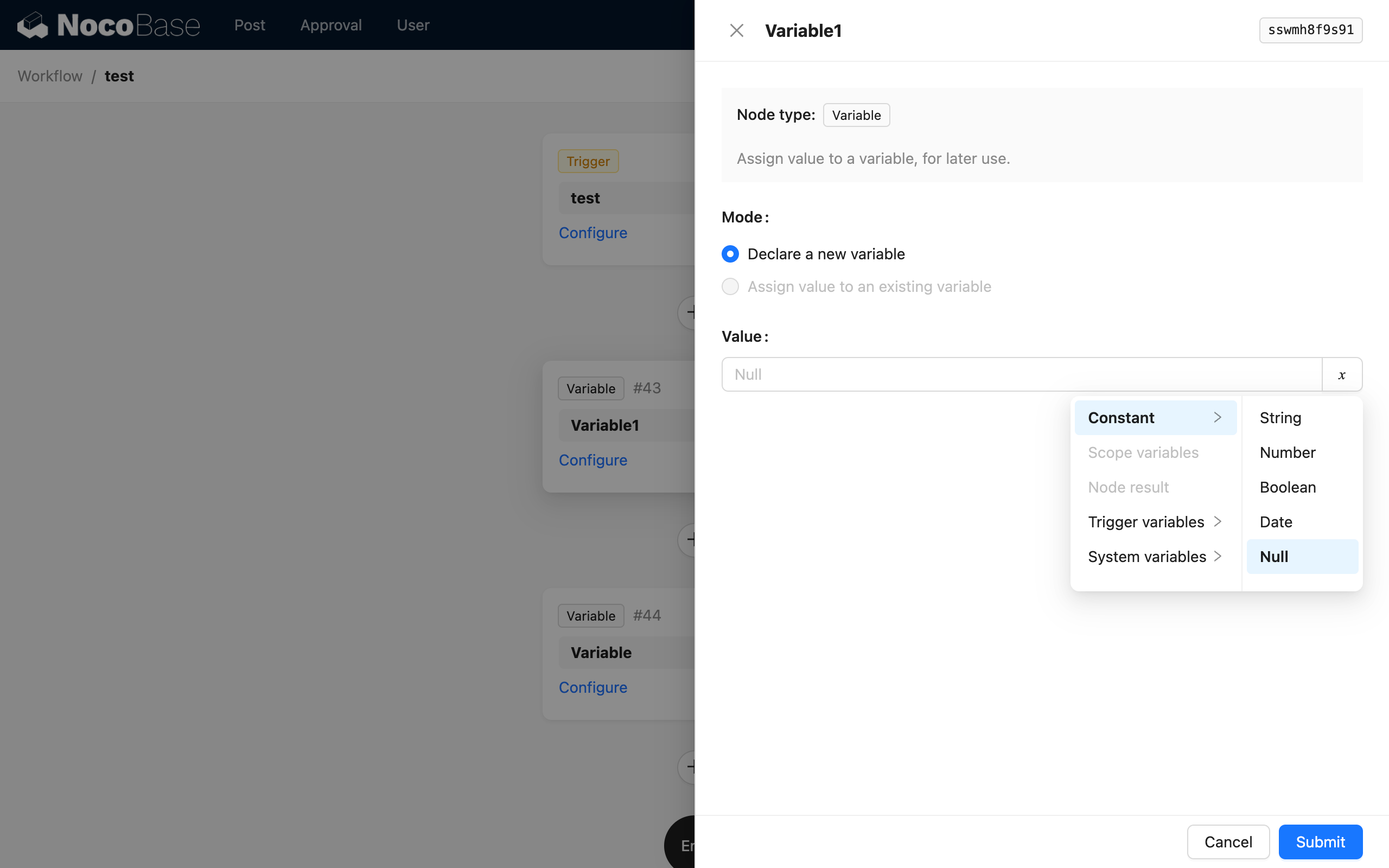
Task: Close the Variable1 drawer with X icon
Action: pyautogui.click(x=736, y=30)
